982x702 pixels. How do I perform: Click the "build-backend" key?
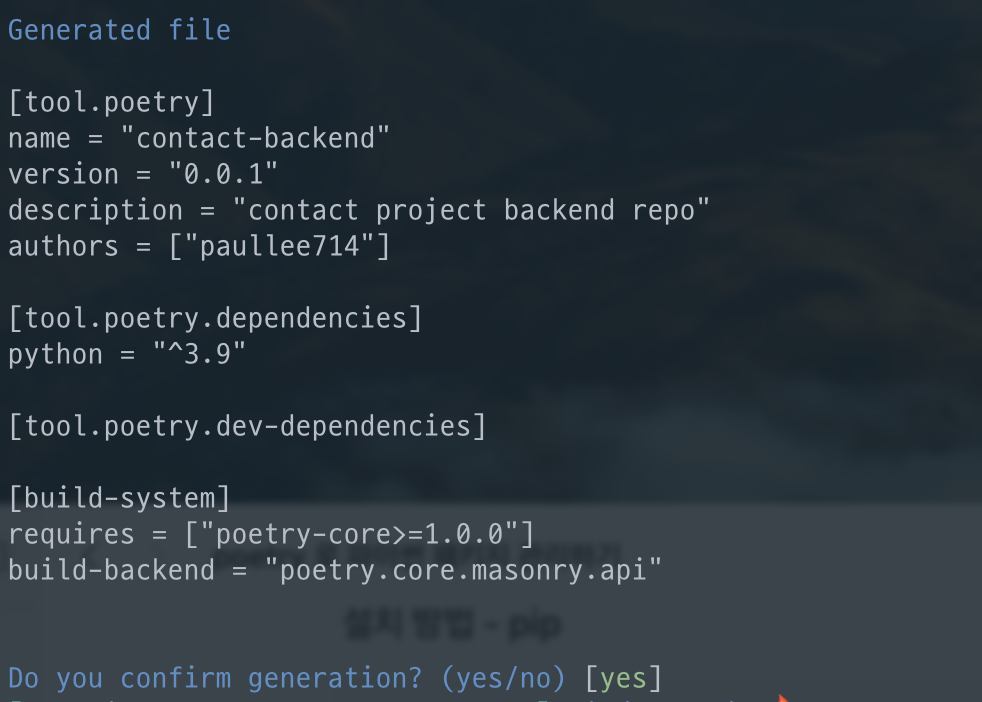(x=111, y=570)
